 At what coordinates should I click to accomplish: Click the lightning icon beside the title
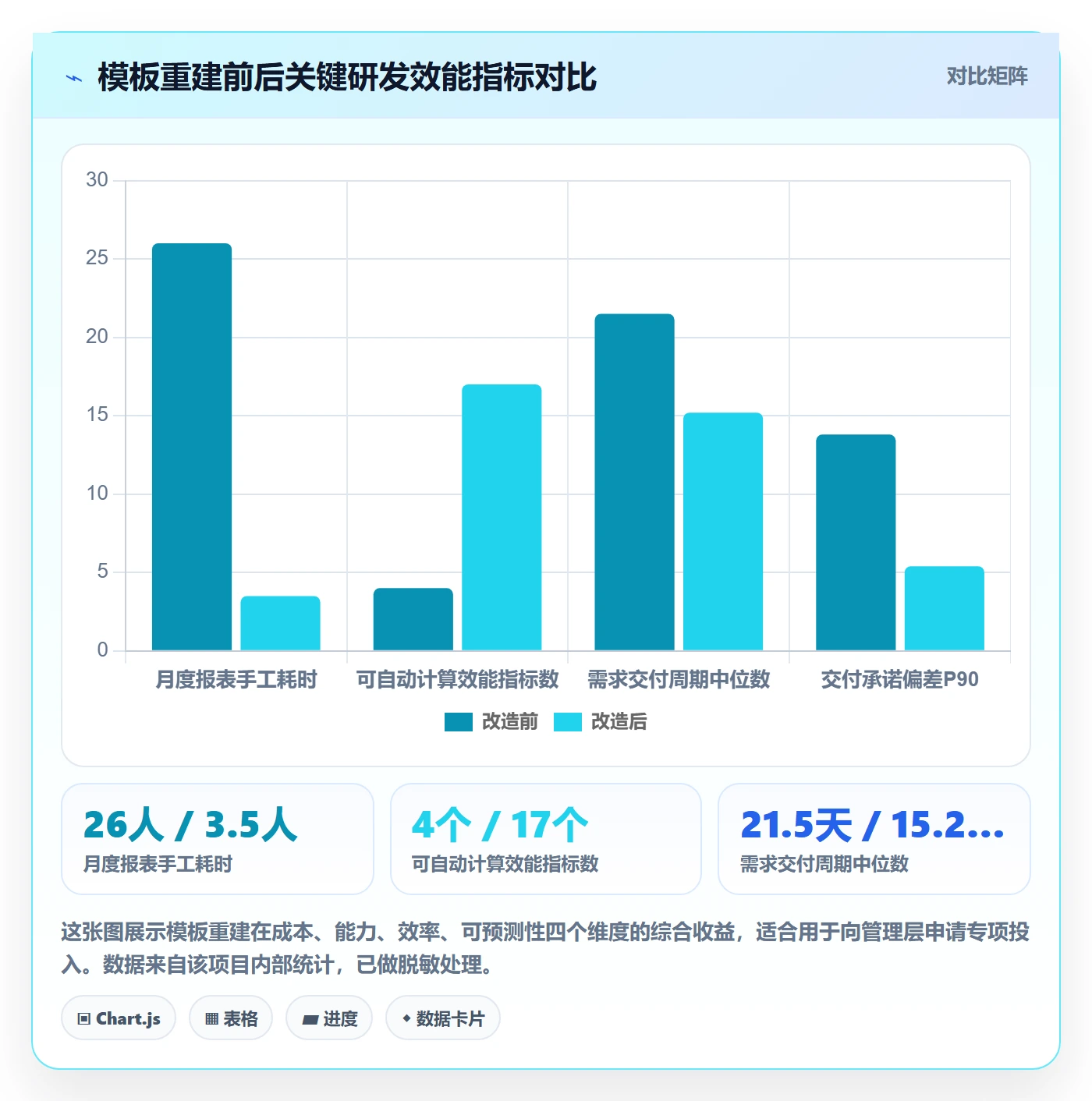coord(74,78)
